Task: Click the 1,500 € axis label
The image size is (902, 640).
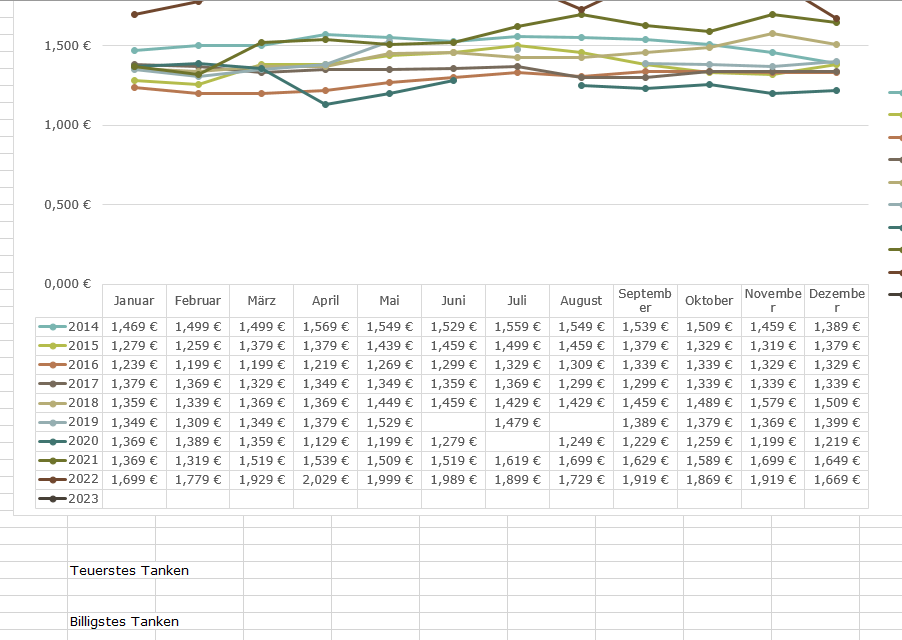Action: click(68, 45)
